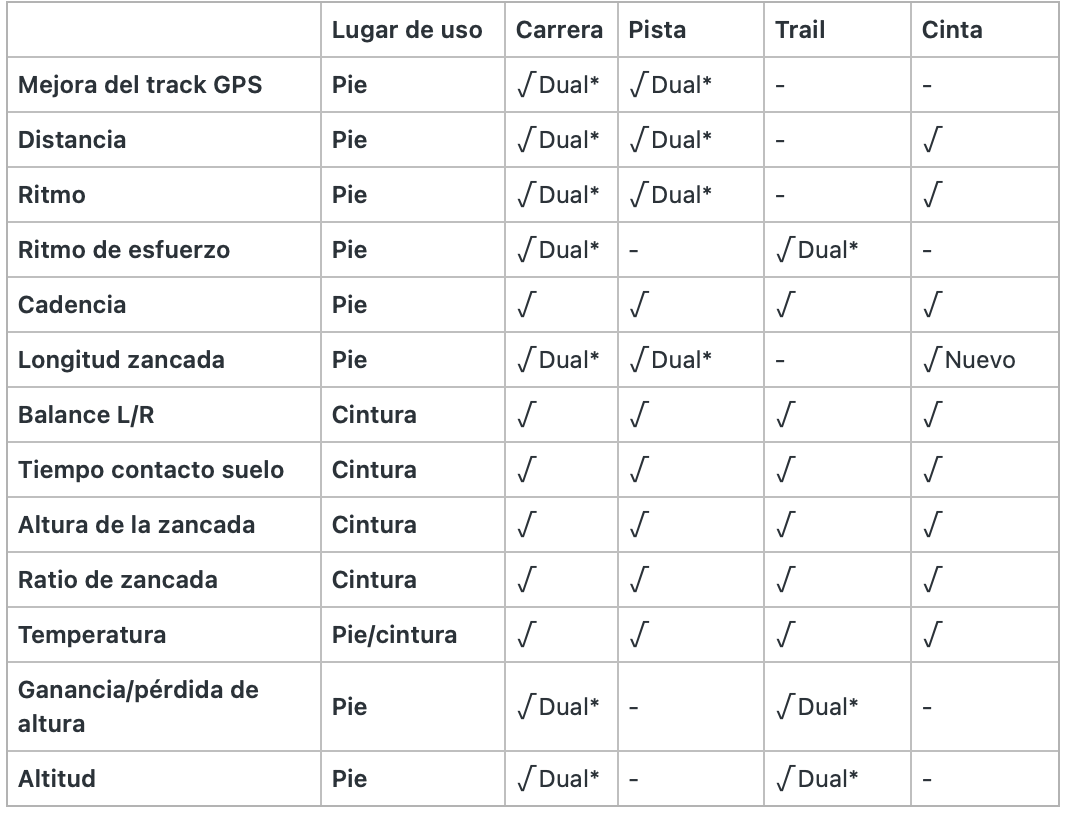Click the Pie/cintura cell

[394, 635]
